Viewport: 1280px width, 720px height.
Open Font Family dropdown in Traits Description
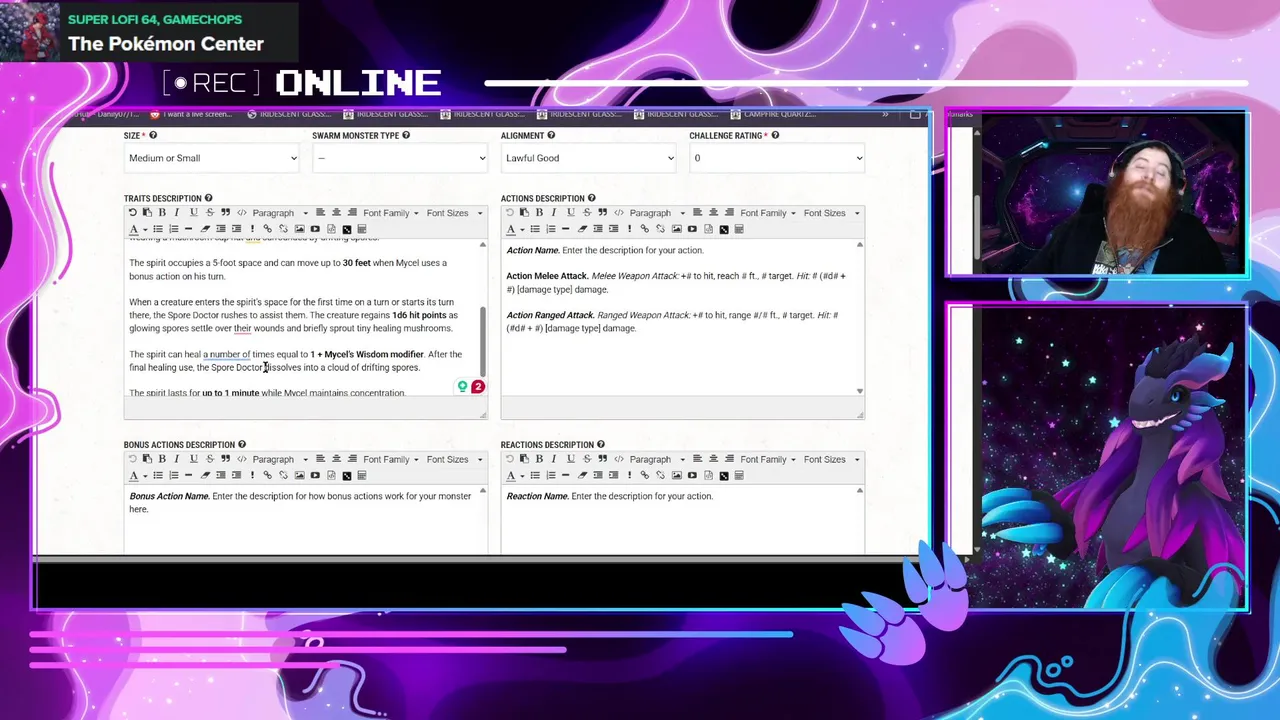[391, 213]
